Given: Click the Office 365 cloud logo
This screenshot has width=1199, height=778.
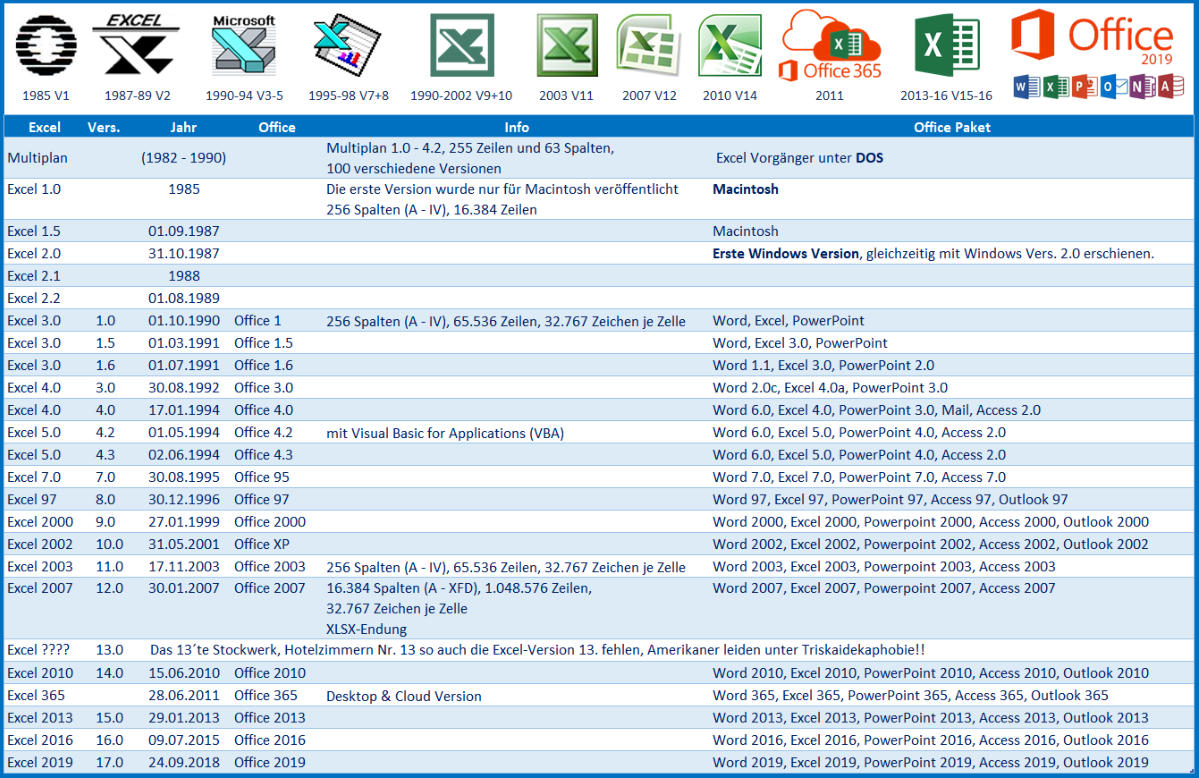Looking at the screenshot, I should (830, 45).
